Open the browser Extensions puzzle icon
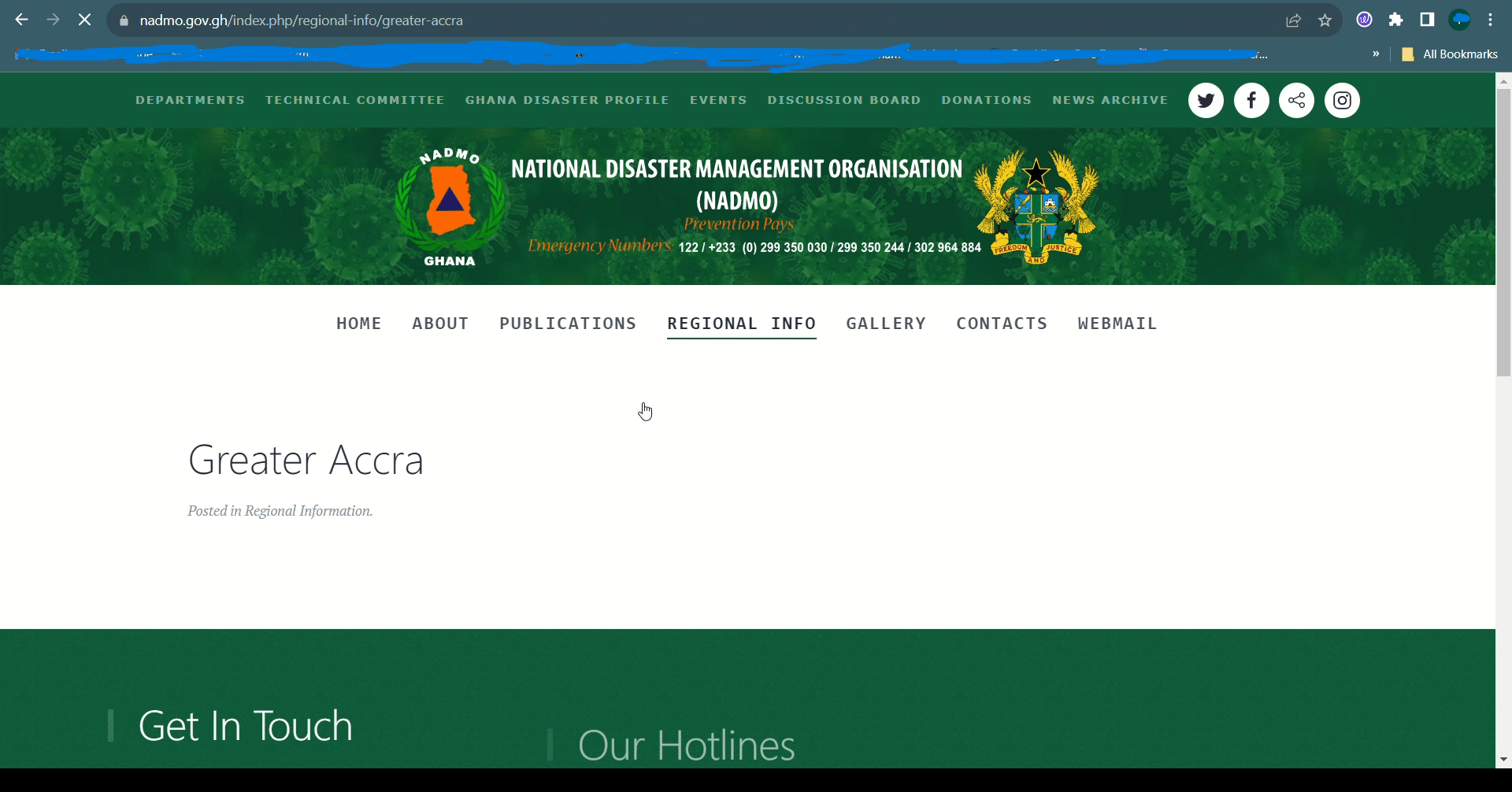The image size is (1512, 792). (x=1395, y=20)
